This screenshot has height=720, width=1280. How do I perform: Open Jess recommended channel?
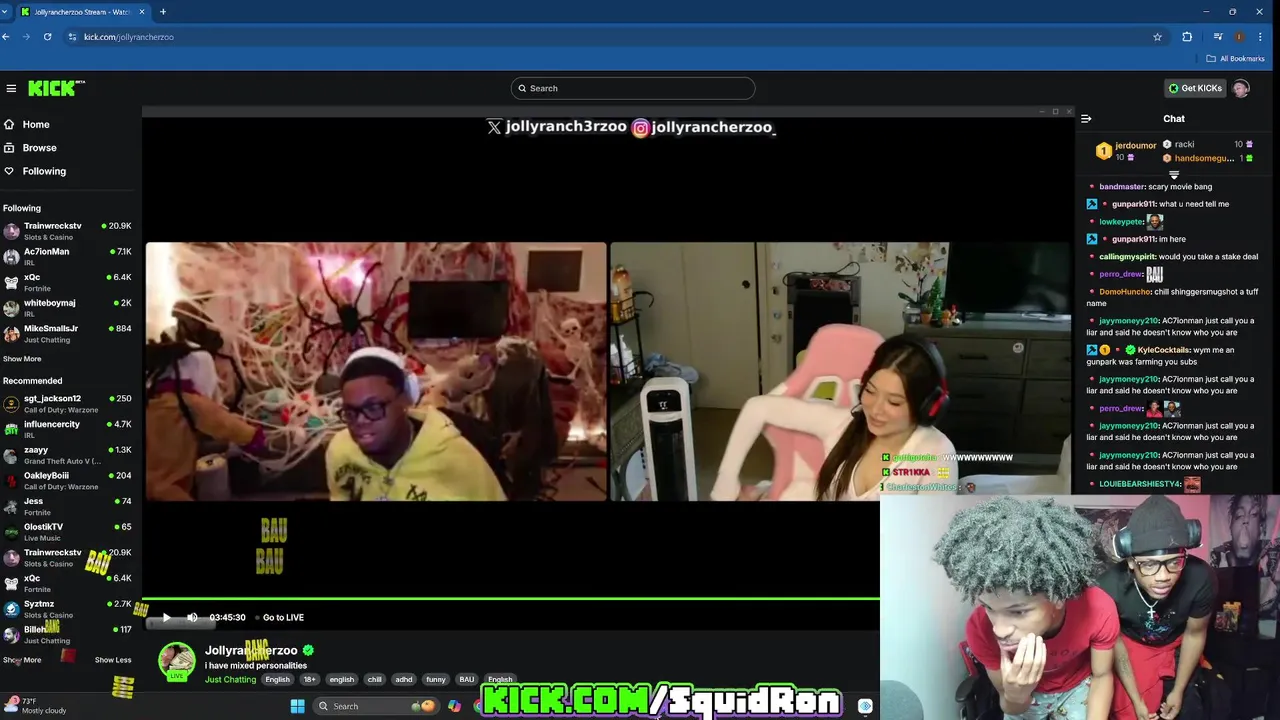pyautogui.click(x=68, y=507)
